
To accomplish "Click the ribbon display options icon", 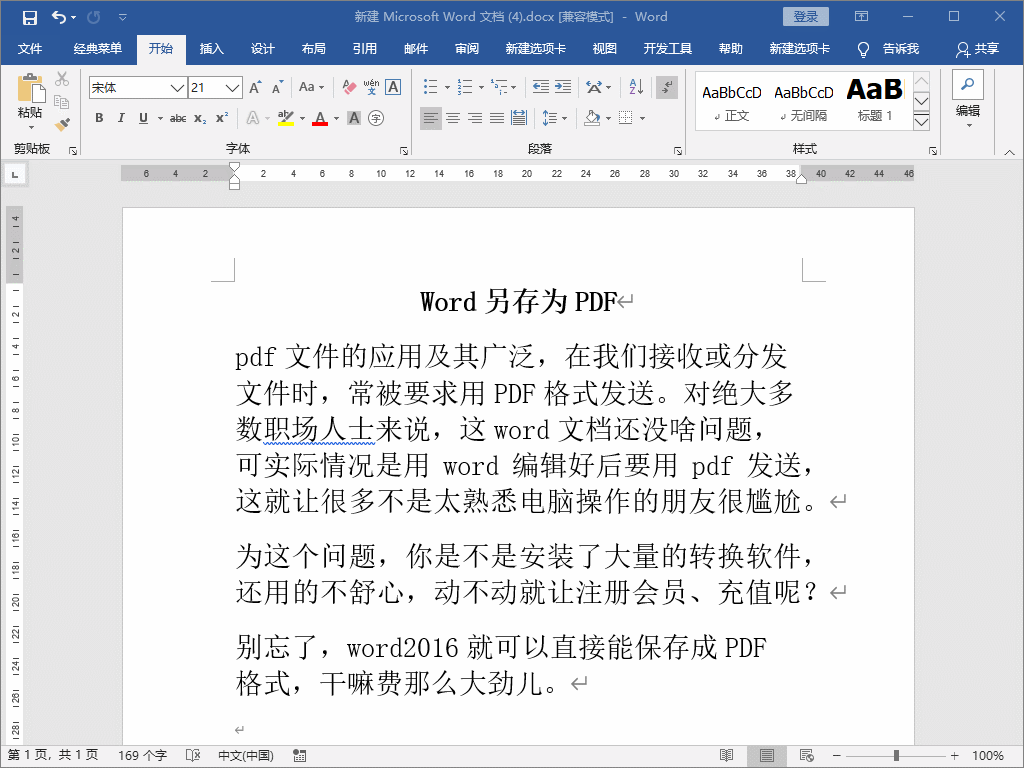I will (861, 17).
